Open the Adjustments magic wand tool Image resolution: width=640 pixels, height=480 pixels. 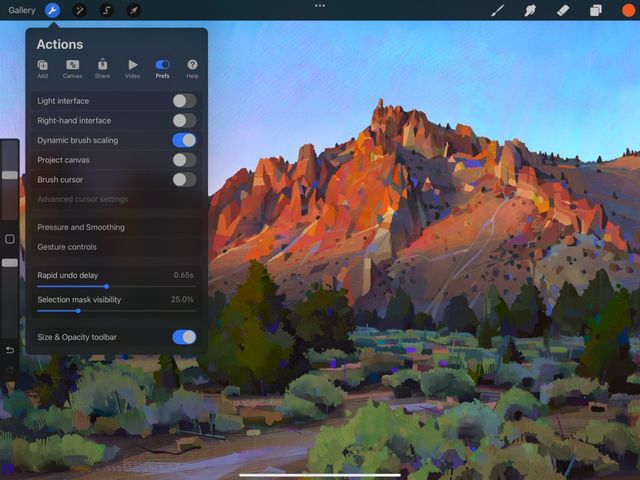click(x=79, y=10)
